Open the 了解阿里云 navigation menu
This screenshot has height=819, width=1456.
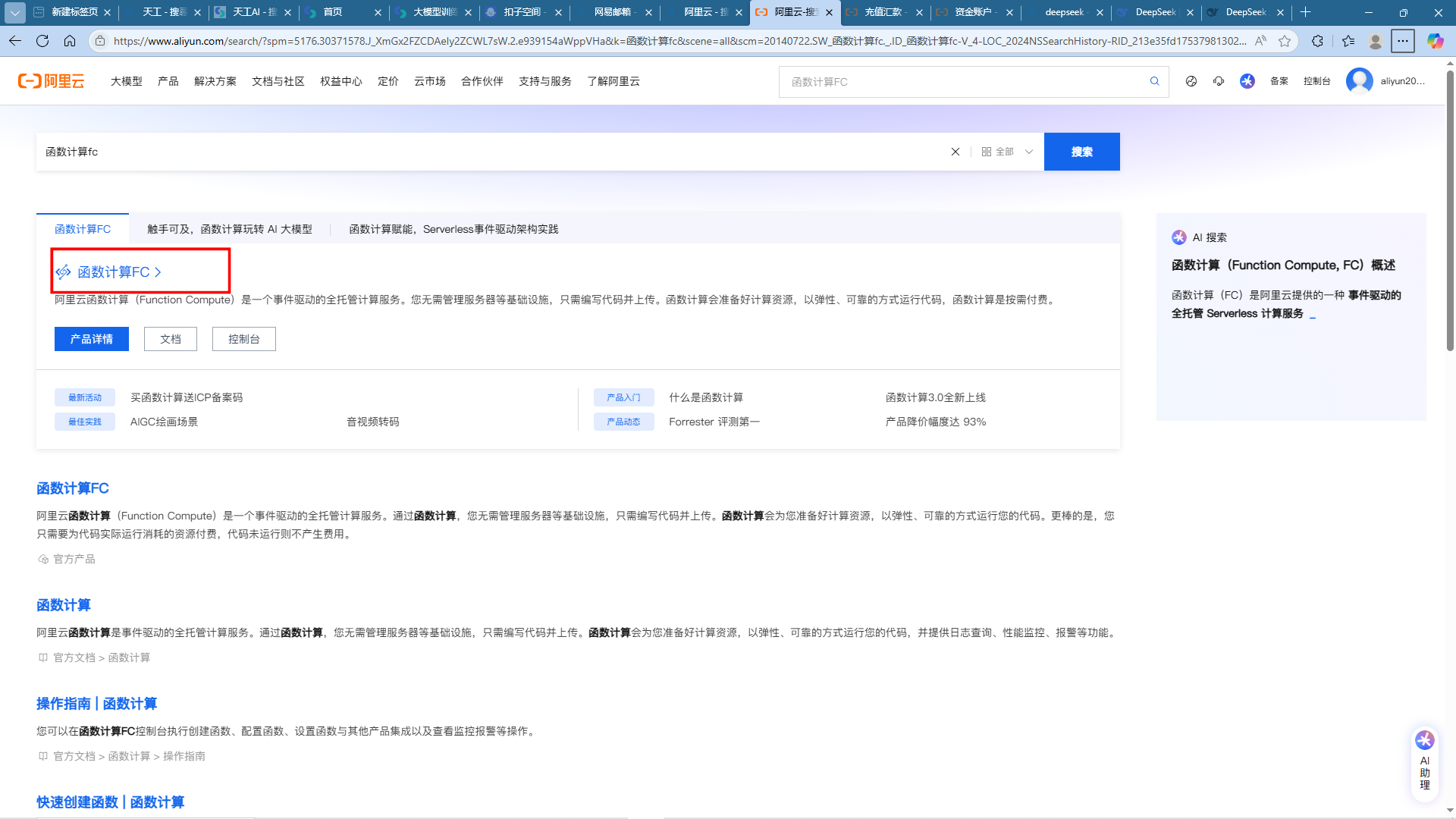(613, 81)
